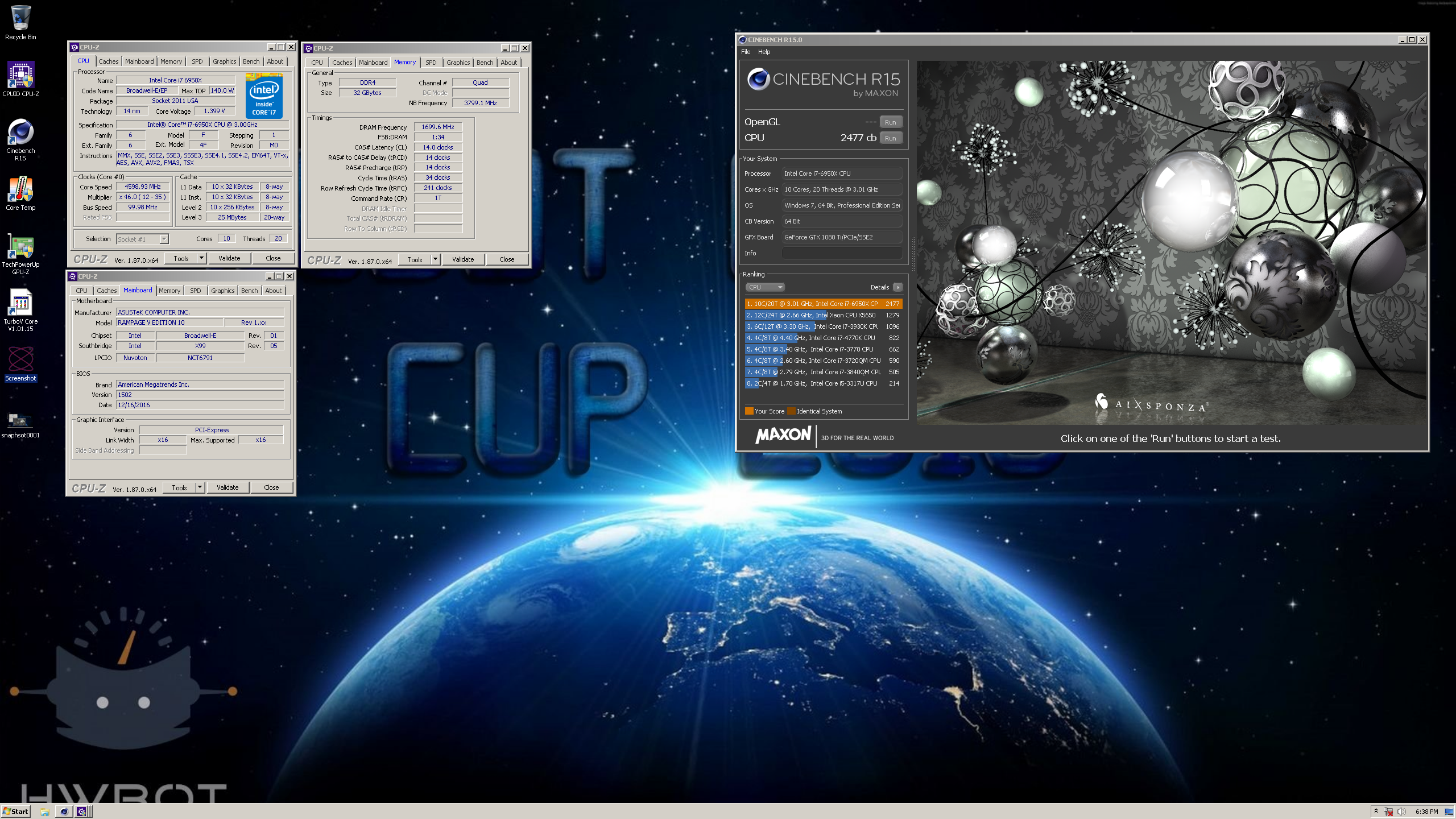
Task: Click the Show desktop button in taskbar
Action: coord(1449,812)
